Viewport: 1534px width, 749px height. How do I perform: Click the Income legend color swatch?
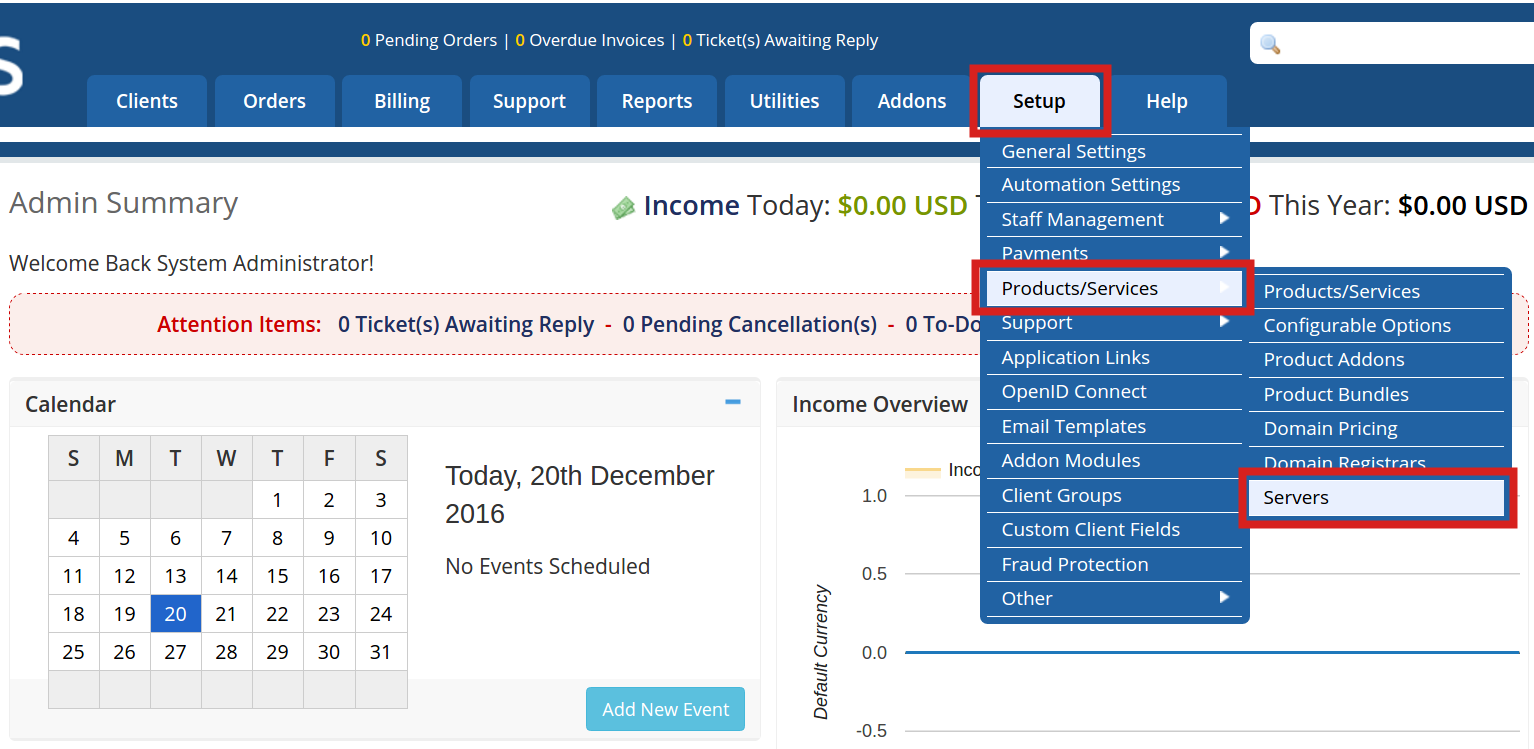click(x=923, y=470)
